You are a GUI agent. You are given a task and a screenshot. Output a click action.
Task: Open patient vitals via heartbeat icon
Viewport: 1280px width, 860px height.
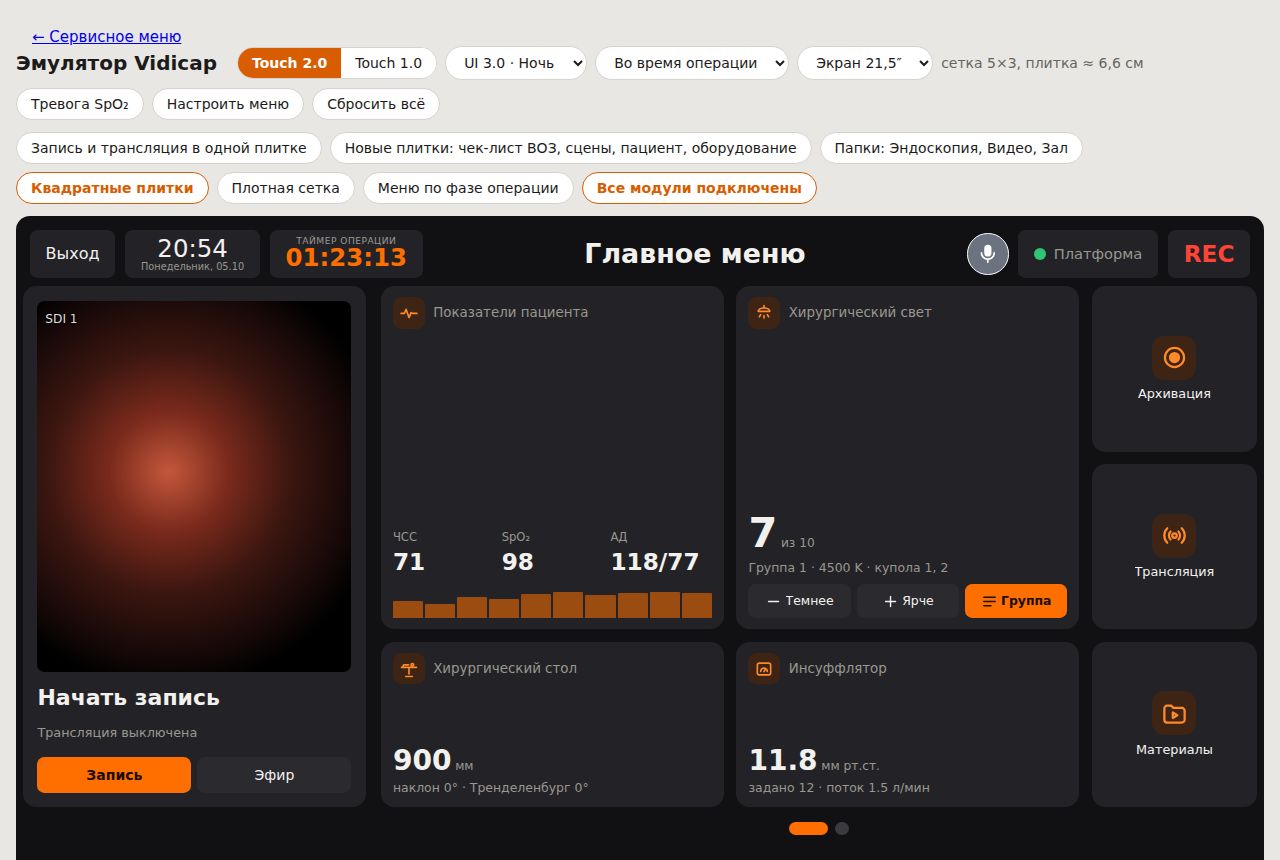(409, 313)
